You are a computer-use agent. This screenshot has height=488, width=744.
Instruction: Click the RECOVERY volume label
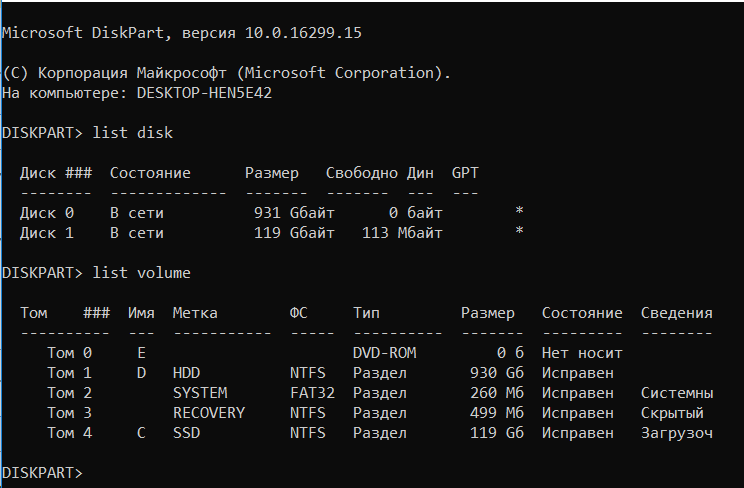pyautogui.click(x=208, y=412)
